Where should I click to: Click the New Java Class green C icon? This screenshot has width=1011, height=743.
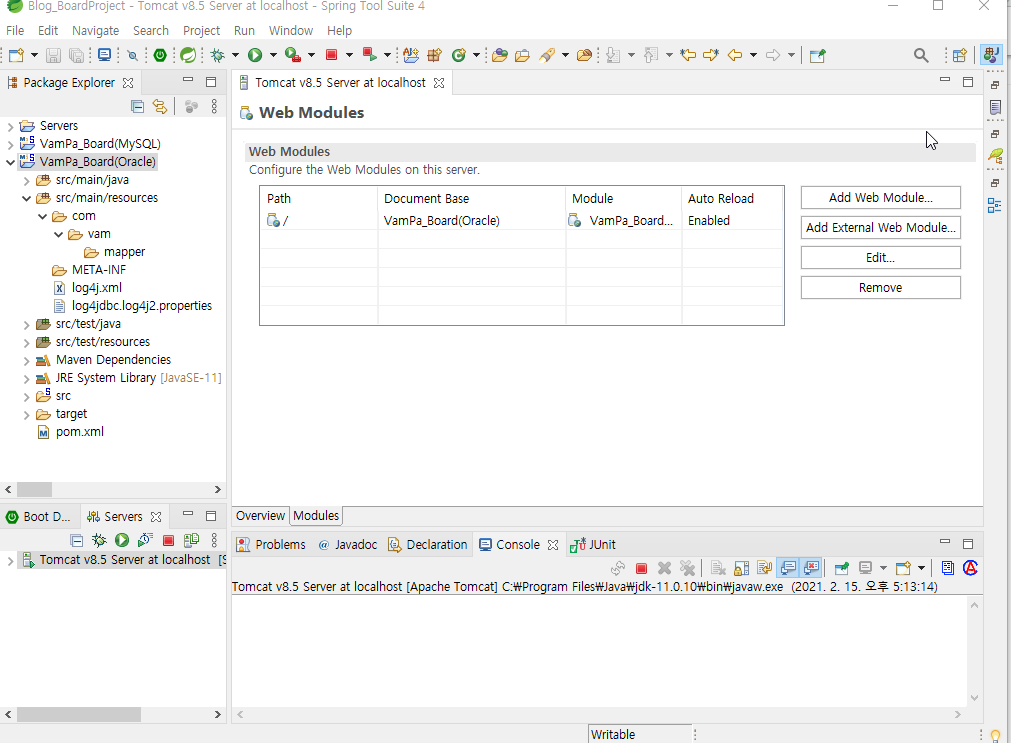click(458, 55)
